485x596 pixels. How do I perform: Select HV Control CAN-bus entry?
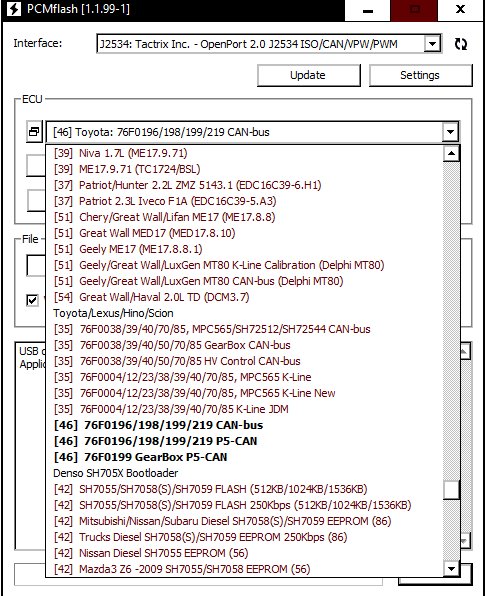(x=244, y=361)
